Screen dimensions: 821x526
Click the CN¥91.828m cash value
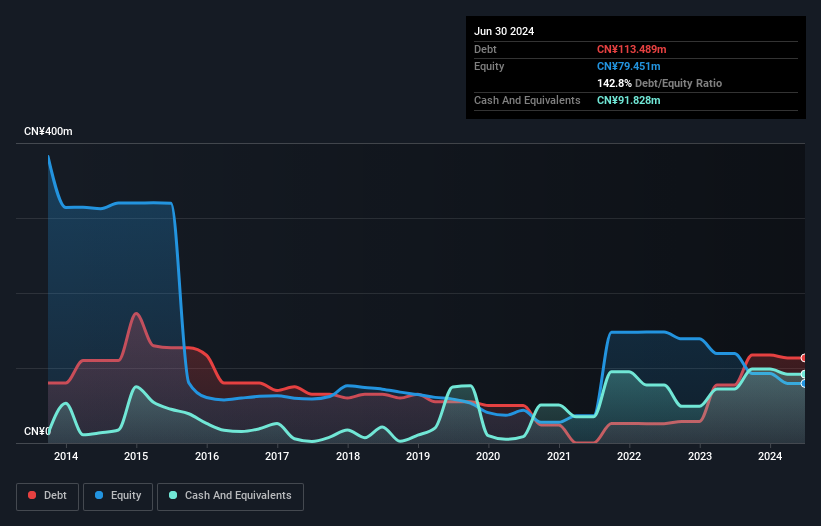(x=628, y=100)
